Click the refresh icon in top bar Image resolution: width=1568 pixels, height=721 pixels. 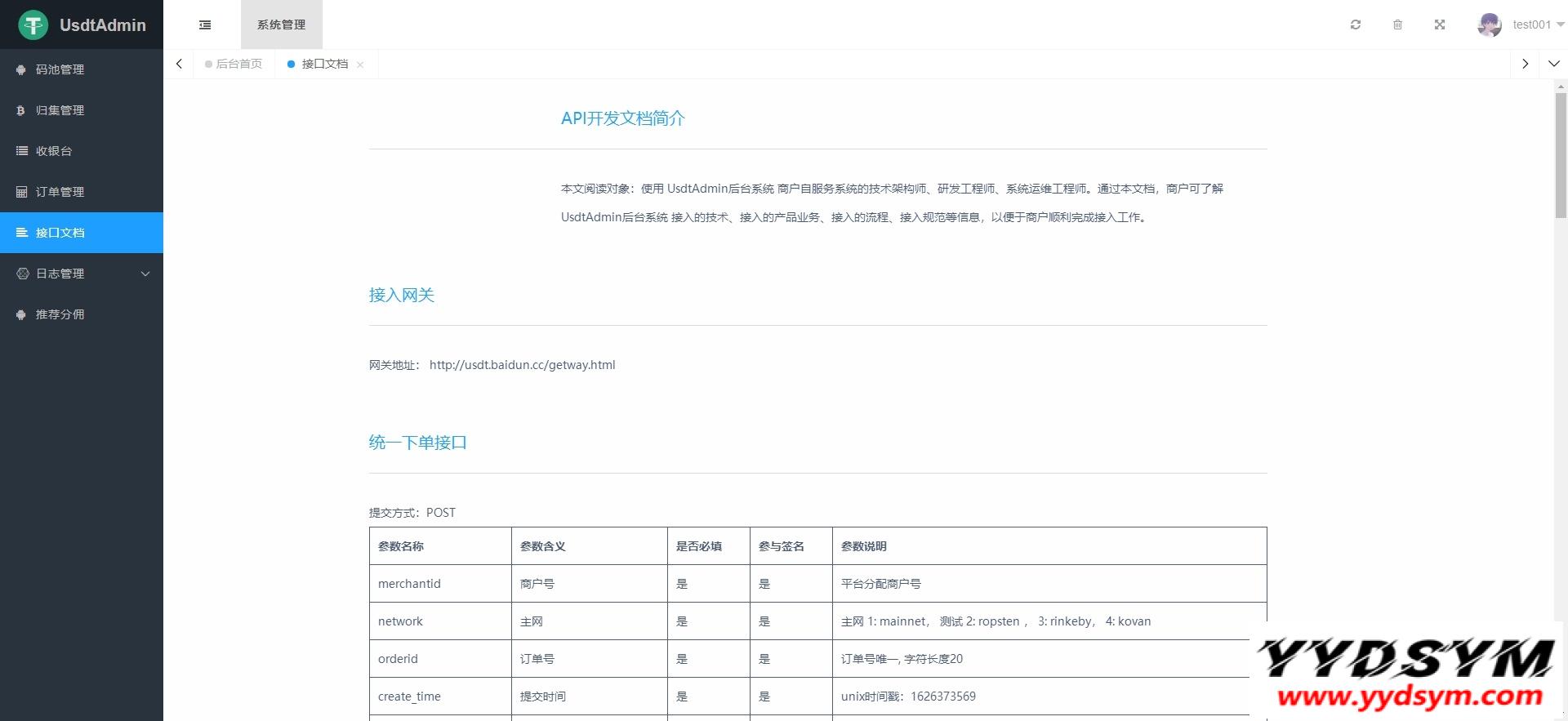1356,24
